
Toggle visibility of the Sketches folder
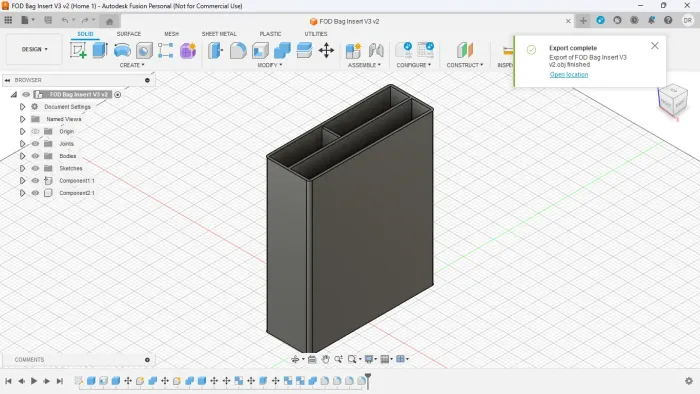click(35, 168)
